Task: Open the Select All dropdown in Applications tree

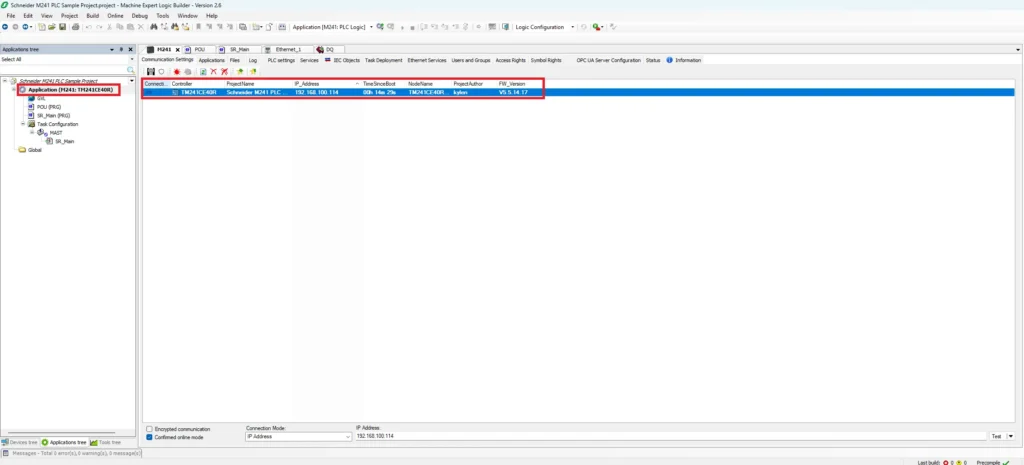Action: click(x=132, y=59)
